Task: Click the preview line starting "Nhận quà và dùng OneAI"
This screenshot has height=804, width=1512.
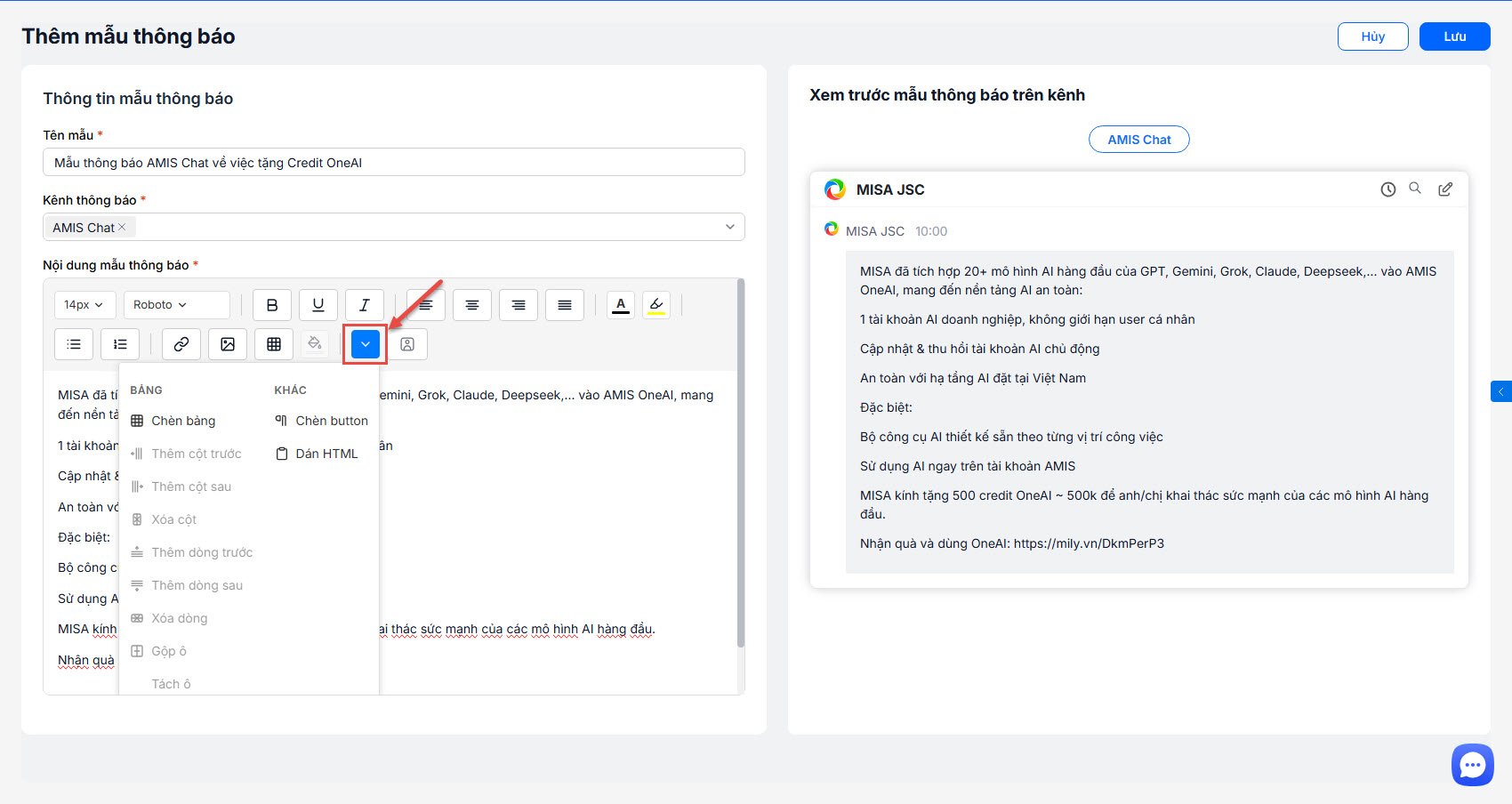Action: point(1012,543)
